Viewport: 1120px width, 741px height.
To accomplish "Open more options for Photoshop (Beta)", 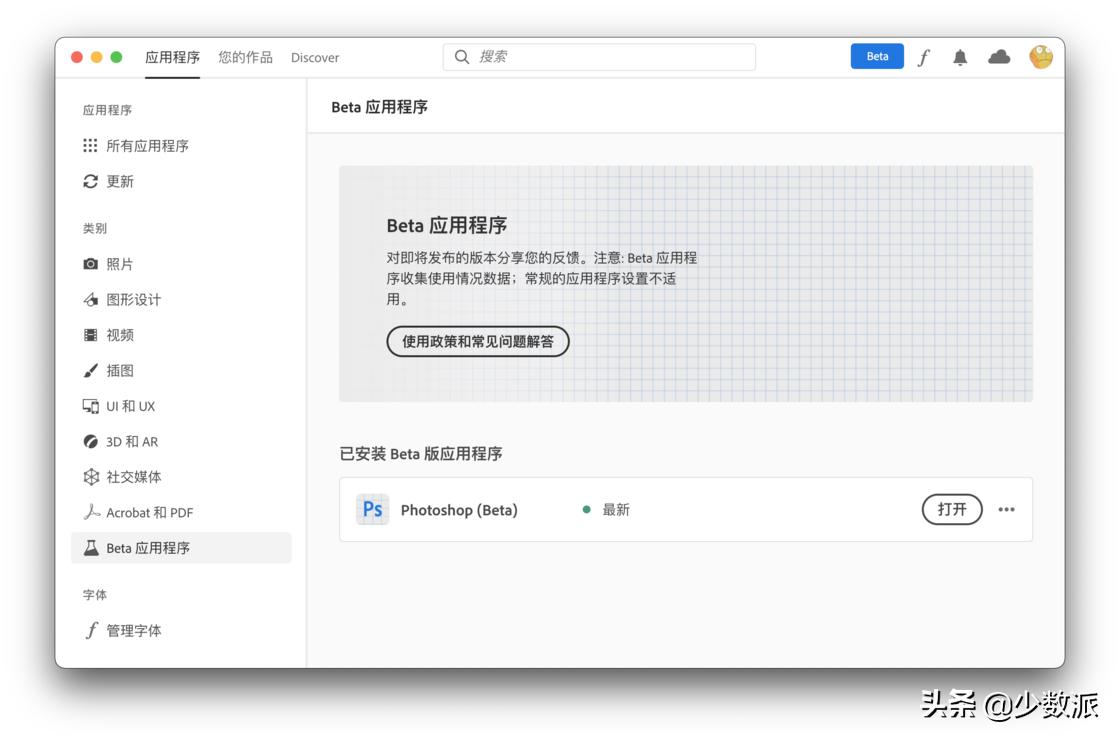I will pos(1005,510).
